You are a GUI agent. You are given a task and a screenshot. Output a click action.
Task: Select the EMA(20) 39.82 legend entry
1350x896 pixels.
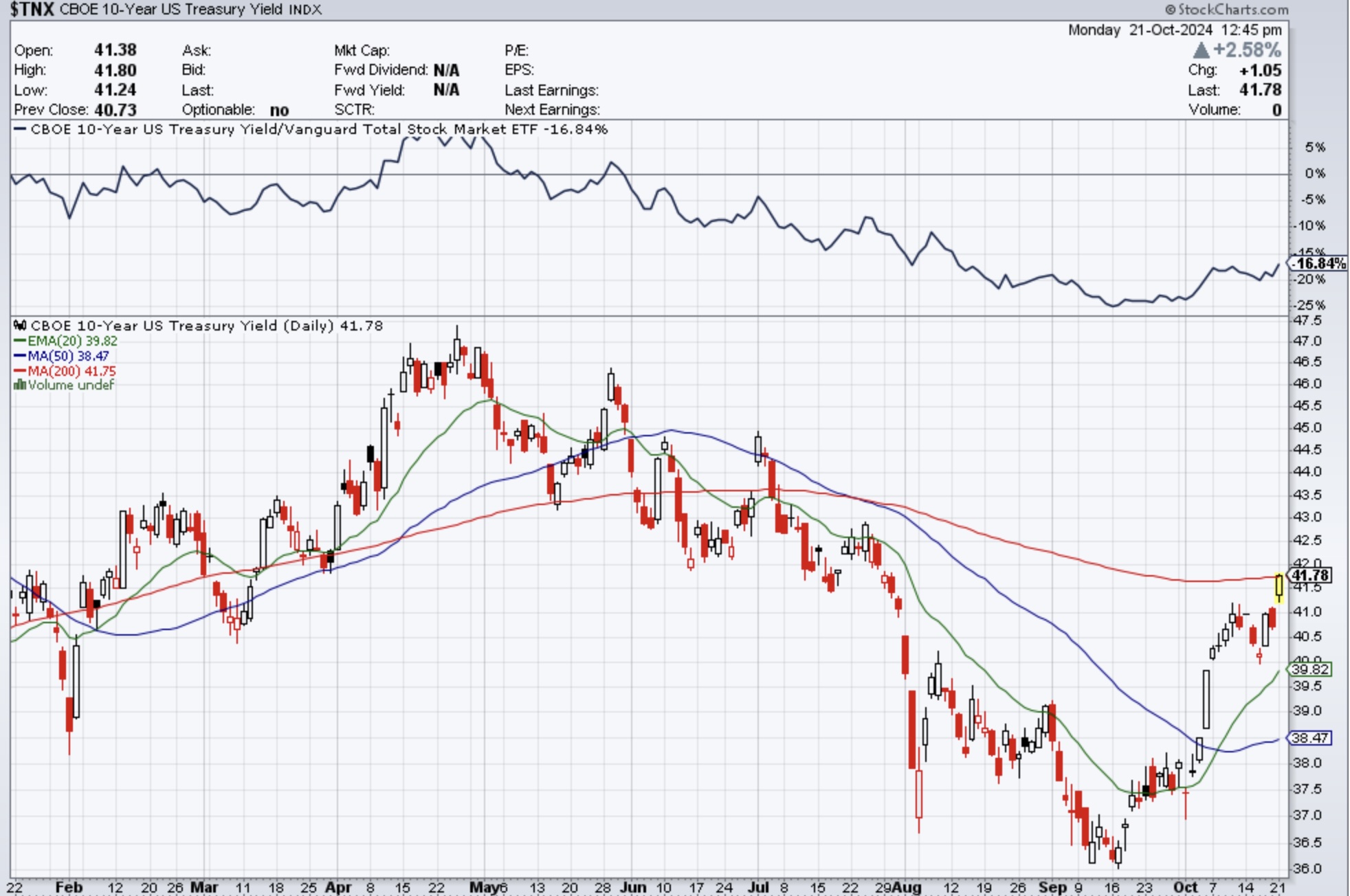[x=72, y=341]
